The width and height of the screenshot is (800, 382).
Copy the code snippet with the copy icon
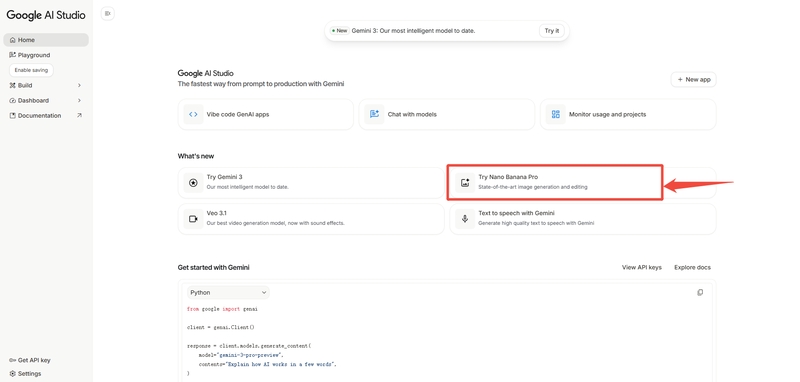coord(700,292)
